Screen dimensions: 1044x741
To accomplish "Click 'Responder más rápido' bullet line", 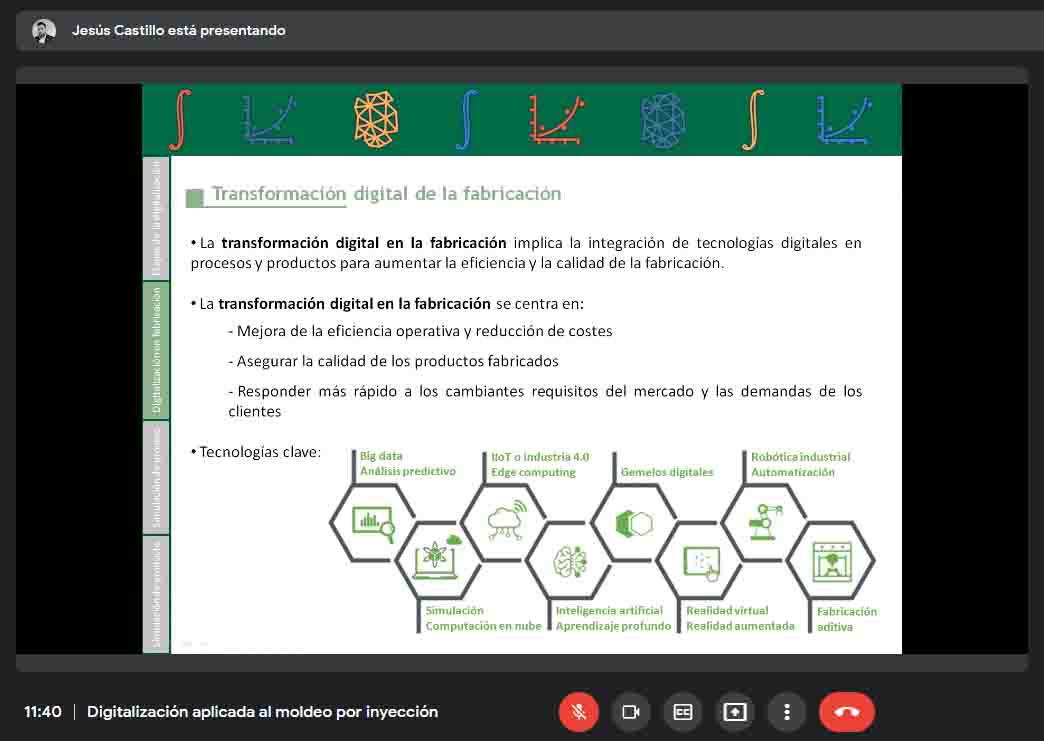I will pos(545,401).
